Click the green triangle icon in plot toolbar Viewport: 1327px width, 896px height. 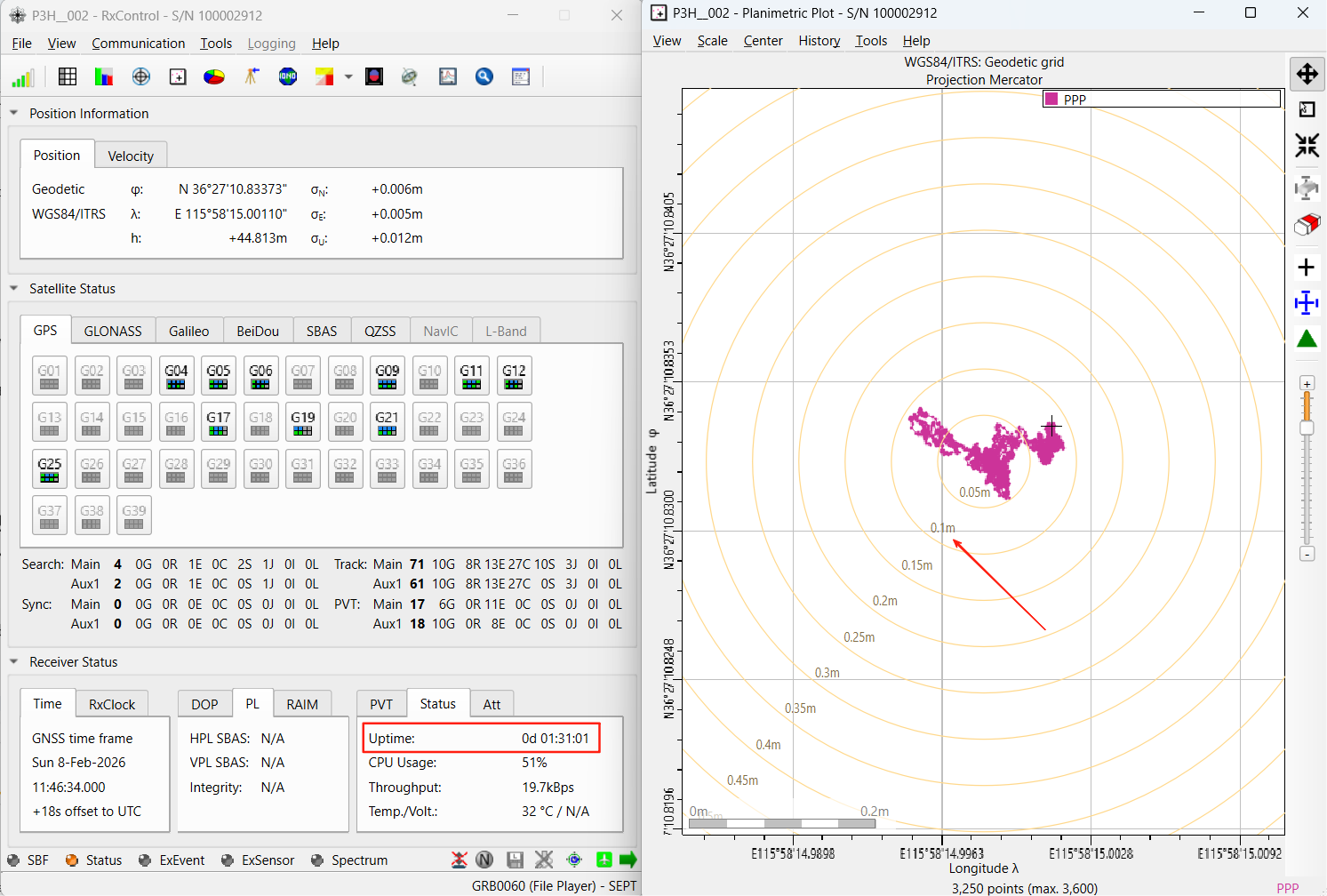pos(1307,339)
